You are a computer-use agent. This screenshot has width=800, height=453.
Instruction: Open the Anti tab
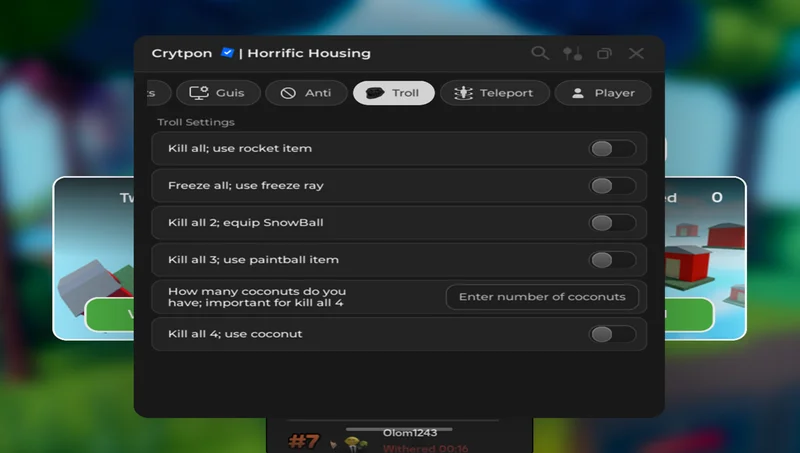[x=306, y=93]
